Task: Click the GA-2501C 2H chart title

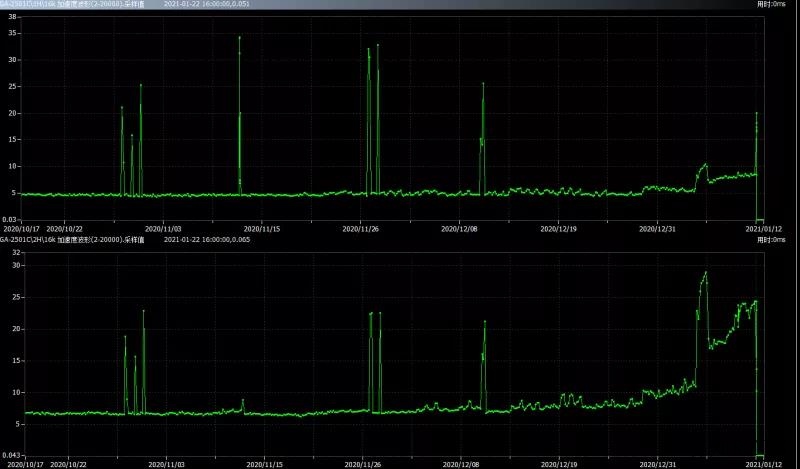Action: click(68, 240)
